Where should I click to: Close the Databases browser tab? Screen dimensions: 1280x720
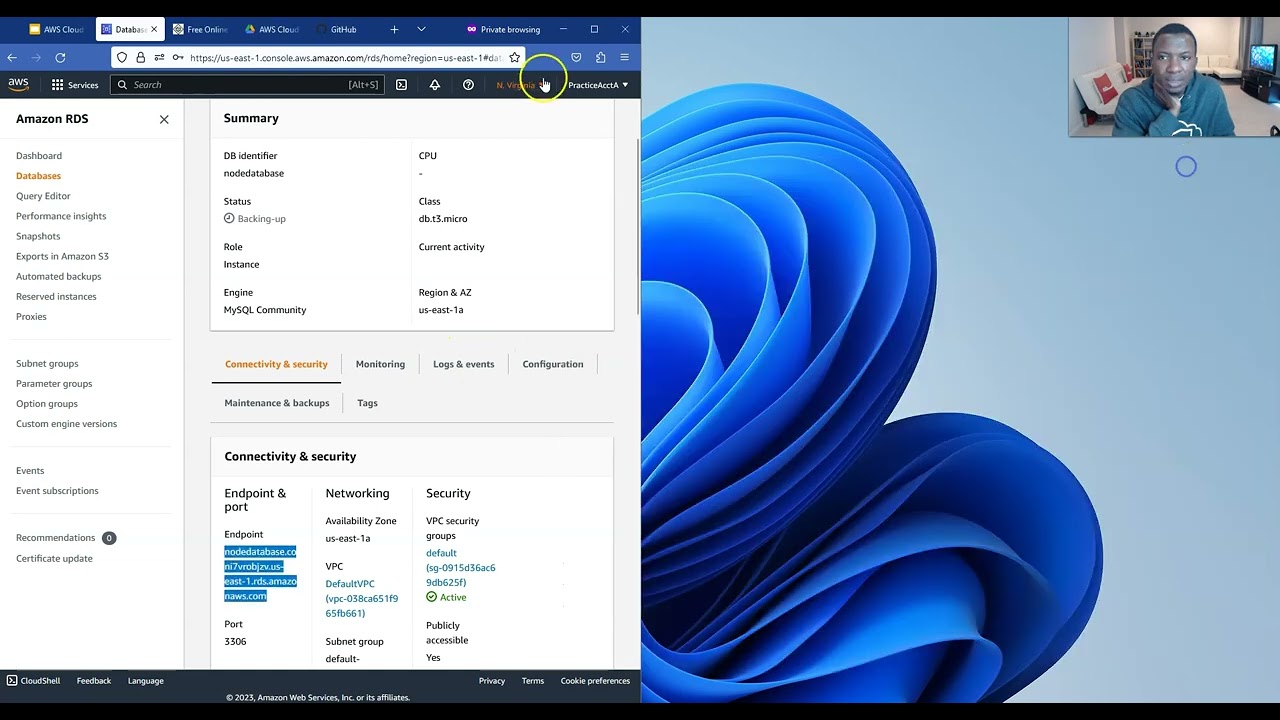[x=154, y=29]
